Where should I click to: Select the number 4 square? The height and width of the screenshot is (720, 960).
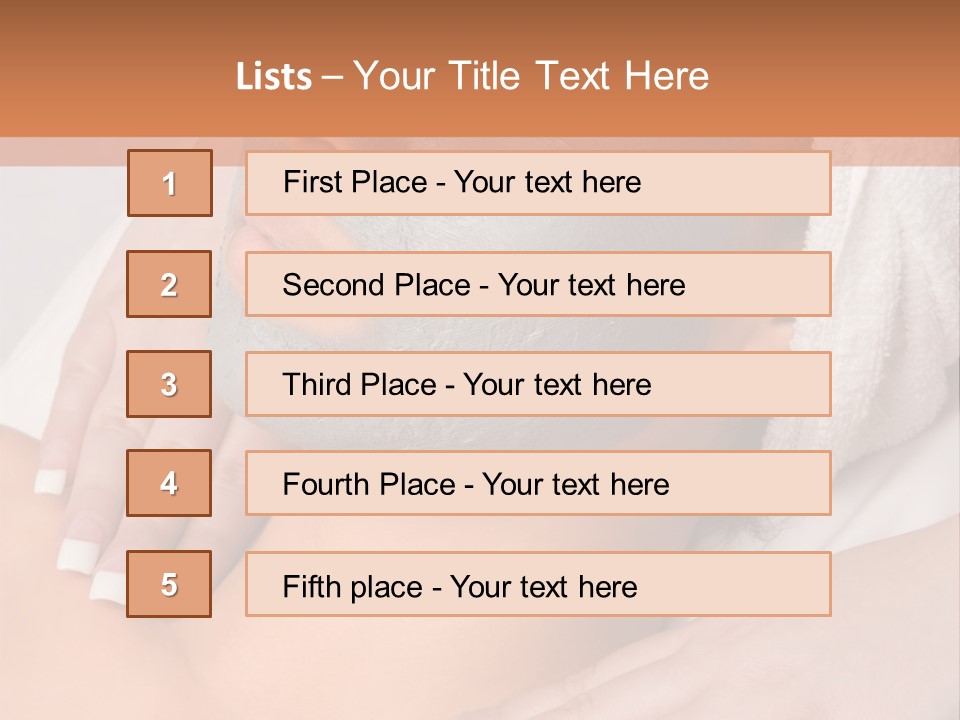[x=169, y=483]
